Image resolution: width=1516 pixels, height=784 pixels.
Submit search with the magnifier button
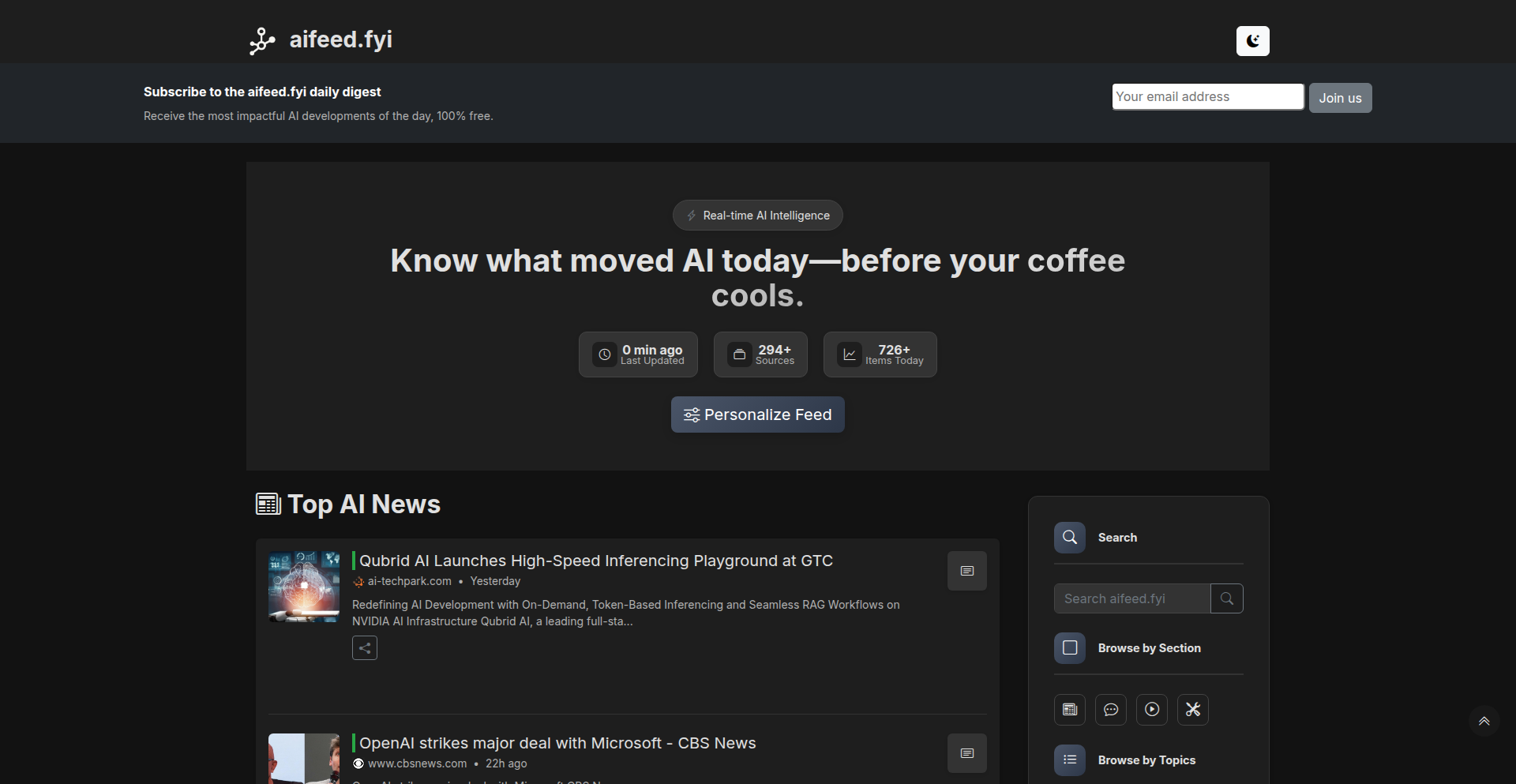pos(1227,598)
